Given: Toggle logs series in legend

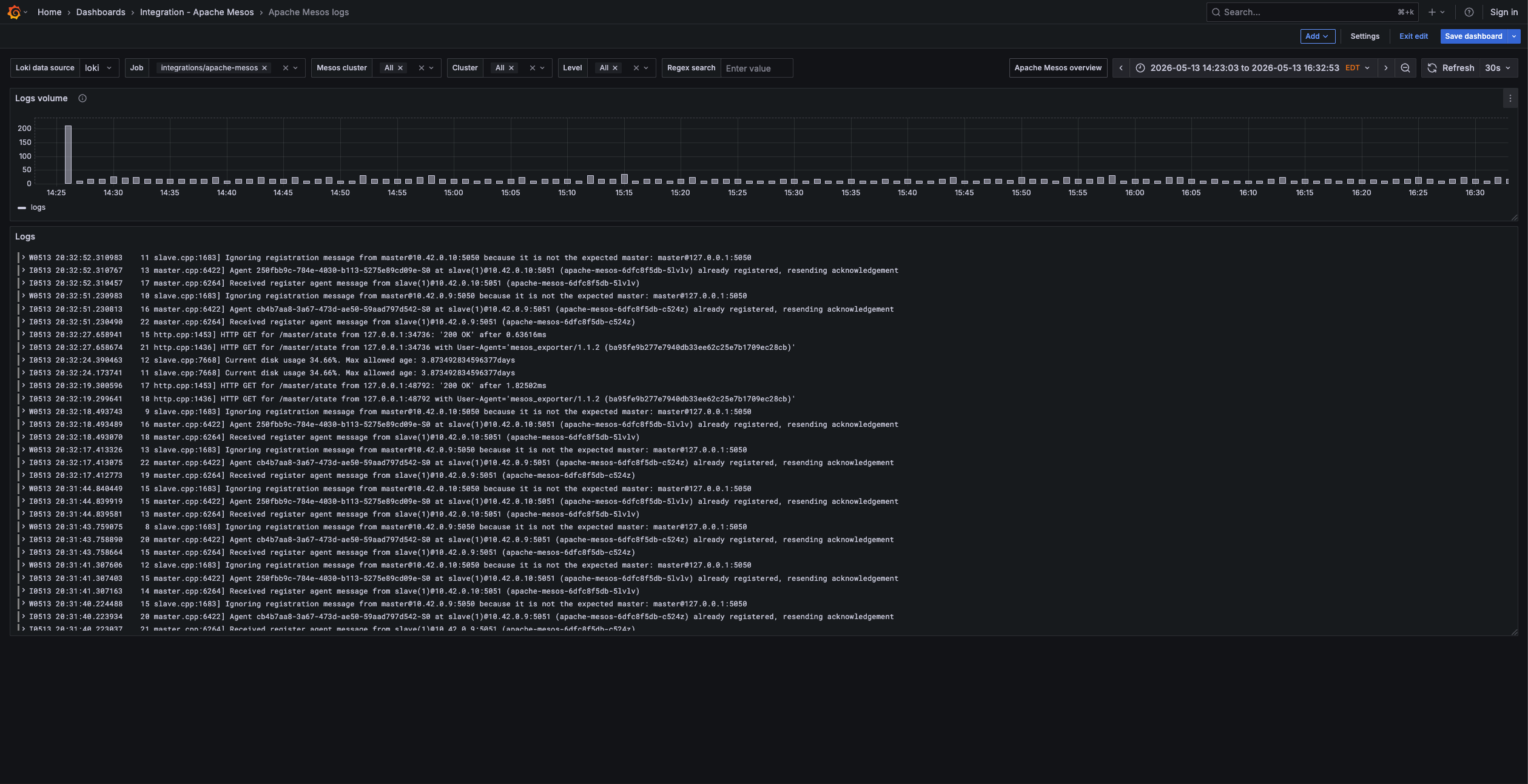Looking at the screenshot, I should pos(38,207).
